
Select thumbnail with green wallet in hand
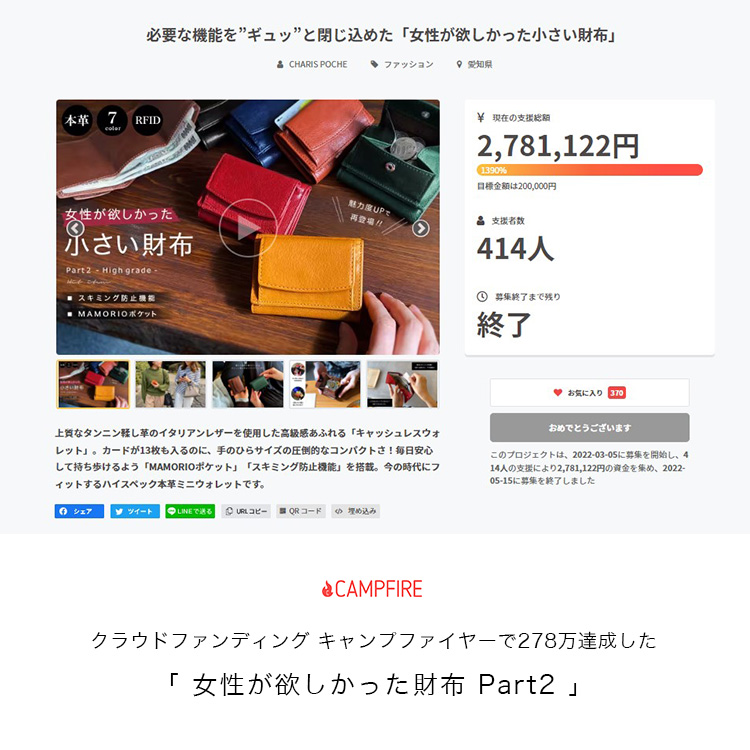(248, 384)
